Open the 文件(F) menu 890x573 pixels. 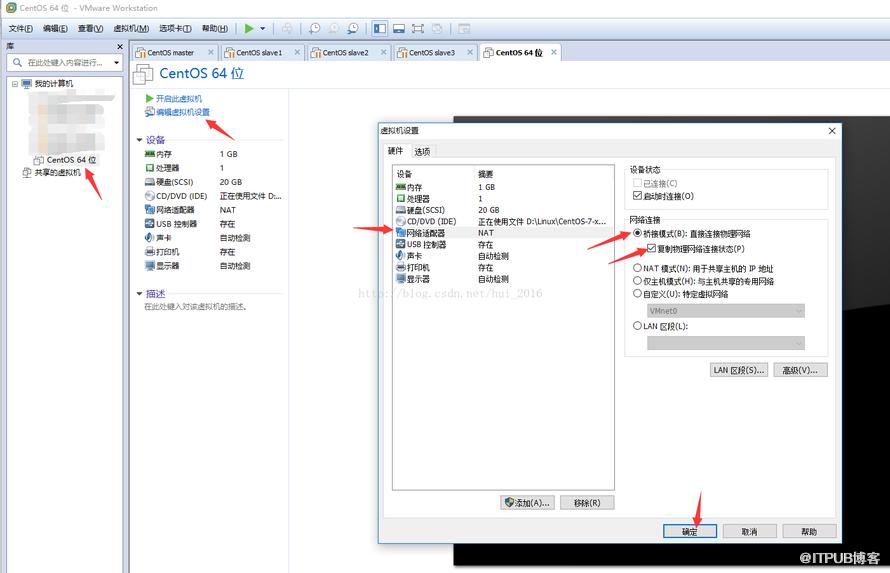(20, 28)
